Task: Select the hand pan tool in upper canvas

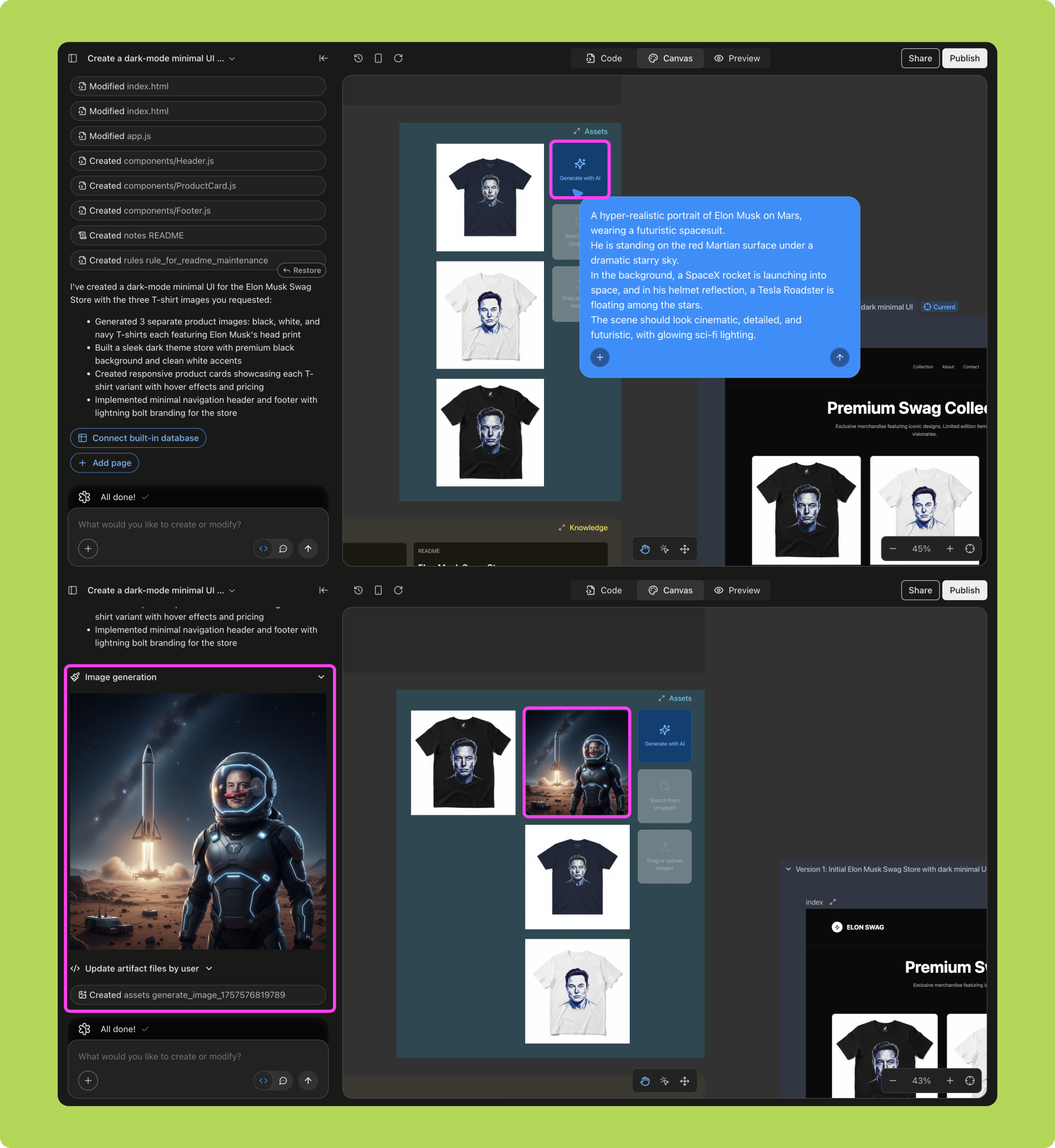Action: click(x=645, y=548)
